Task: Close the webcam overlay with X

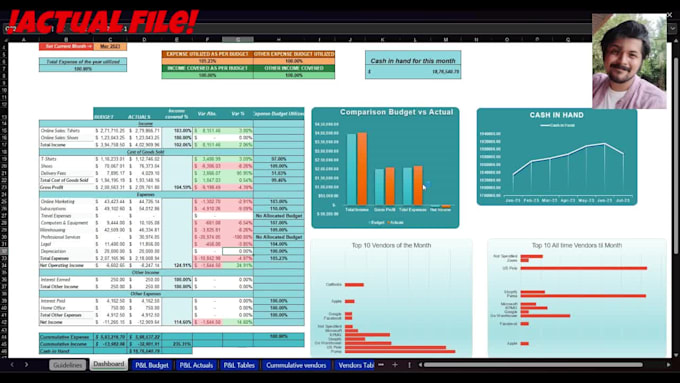Action: click(x=670, y=15)
